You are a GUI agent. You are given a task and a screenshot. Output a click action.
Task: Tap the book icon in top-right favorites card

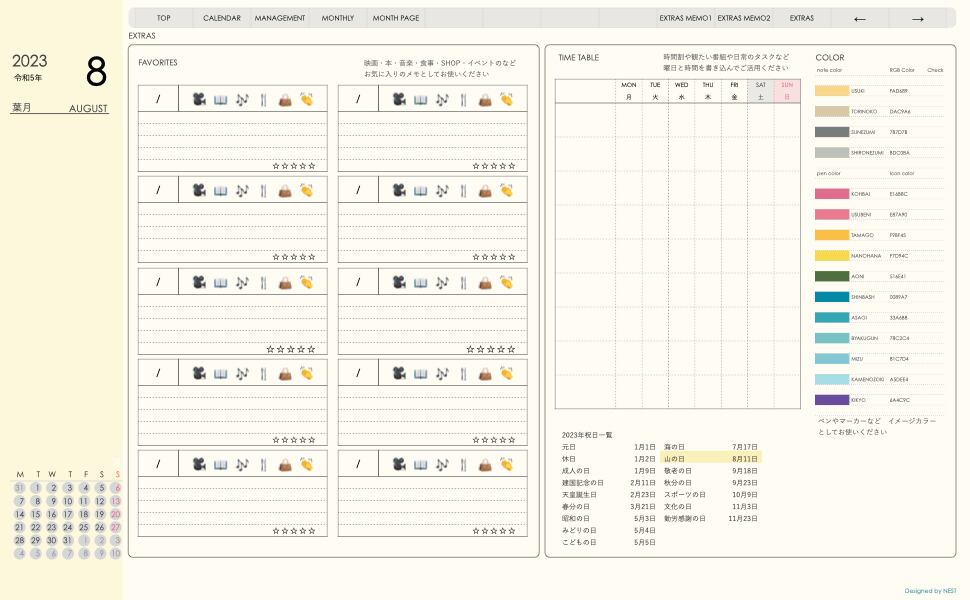[420, 100]
